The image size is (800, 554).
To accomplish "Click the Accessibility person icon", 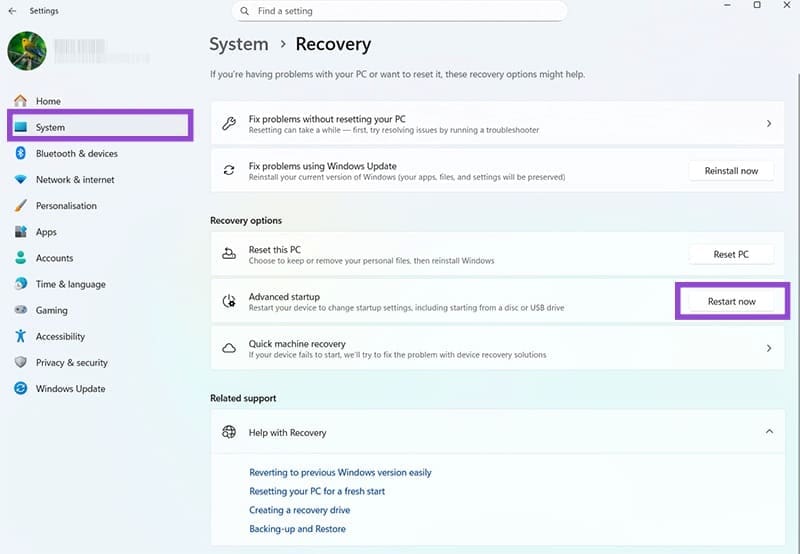I will (20, 337).
